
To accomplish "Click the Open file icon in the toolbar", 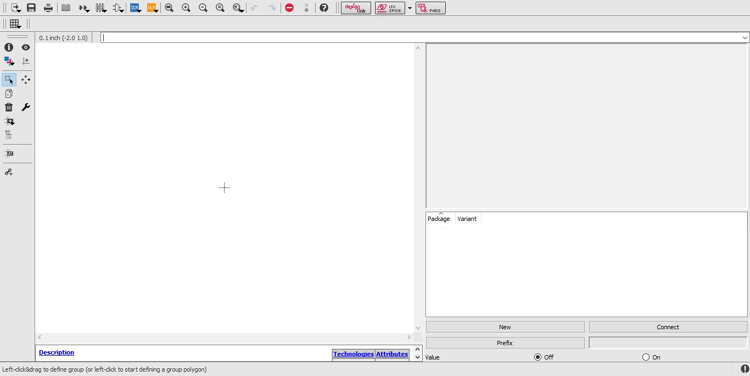I will [16, 8].
